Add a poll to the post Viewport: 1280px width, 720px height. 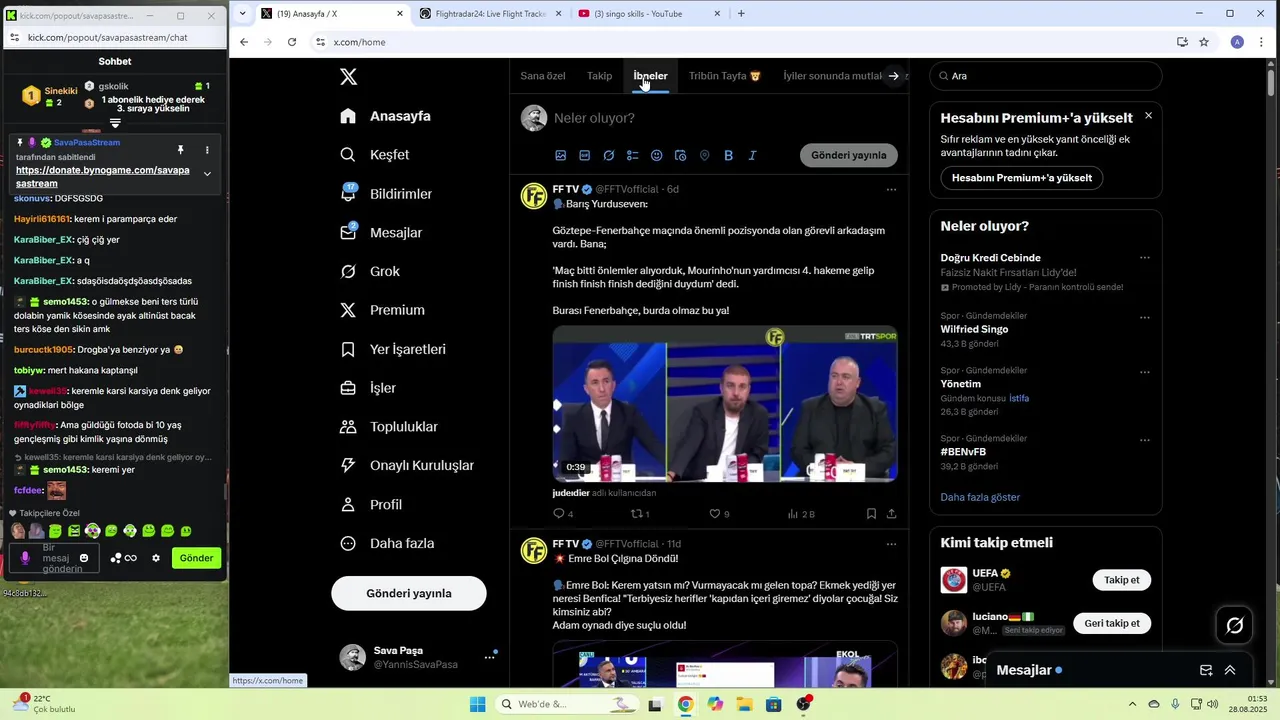click(x=633, y=156)
